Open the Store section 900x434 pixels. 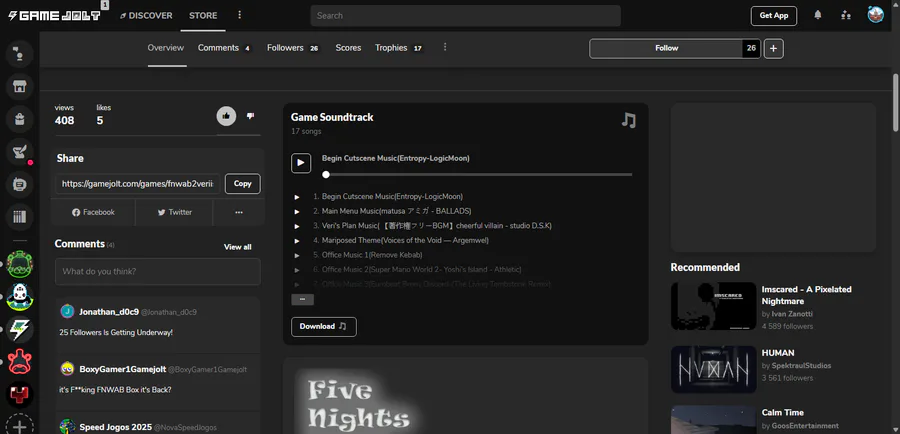(203, 16)
